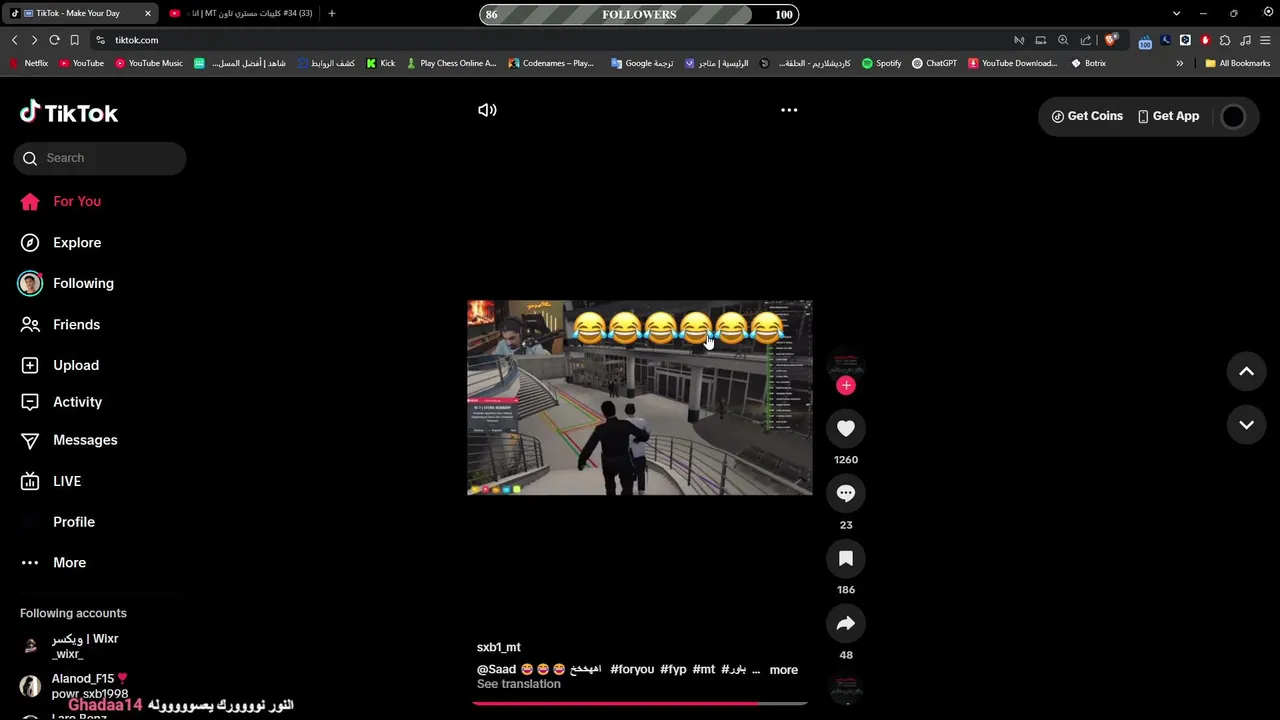This screenshot has height=720, width=1280.
Task: Click the share page icon in address bar
Action: (1086, 40)
